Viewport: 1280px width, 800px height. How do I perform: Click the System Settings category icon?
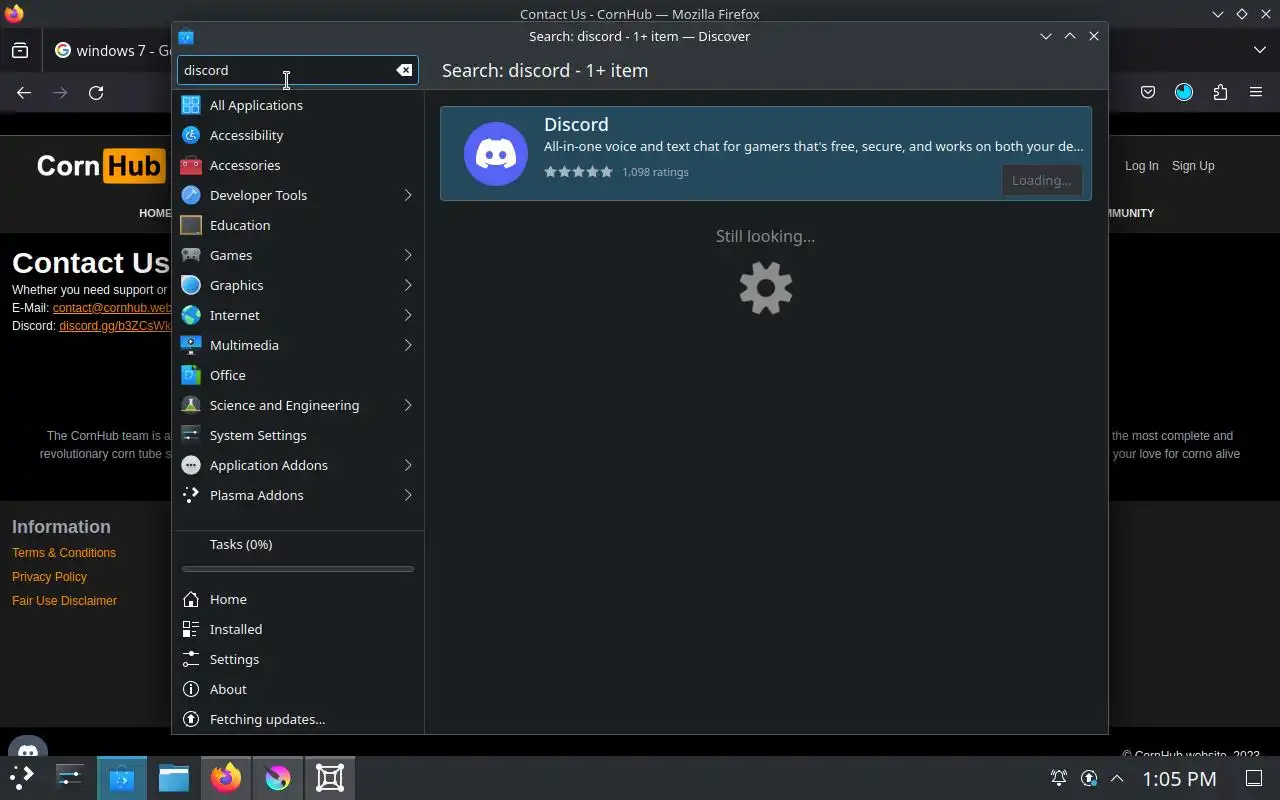click(191, 435)
